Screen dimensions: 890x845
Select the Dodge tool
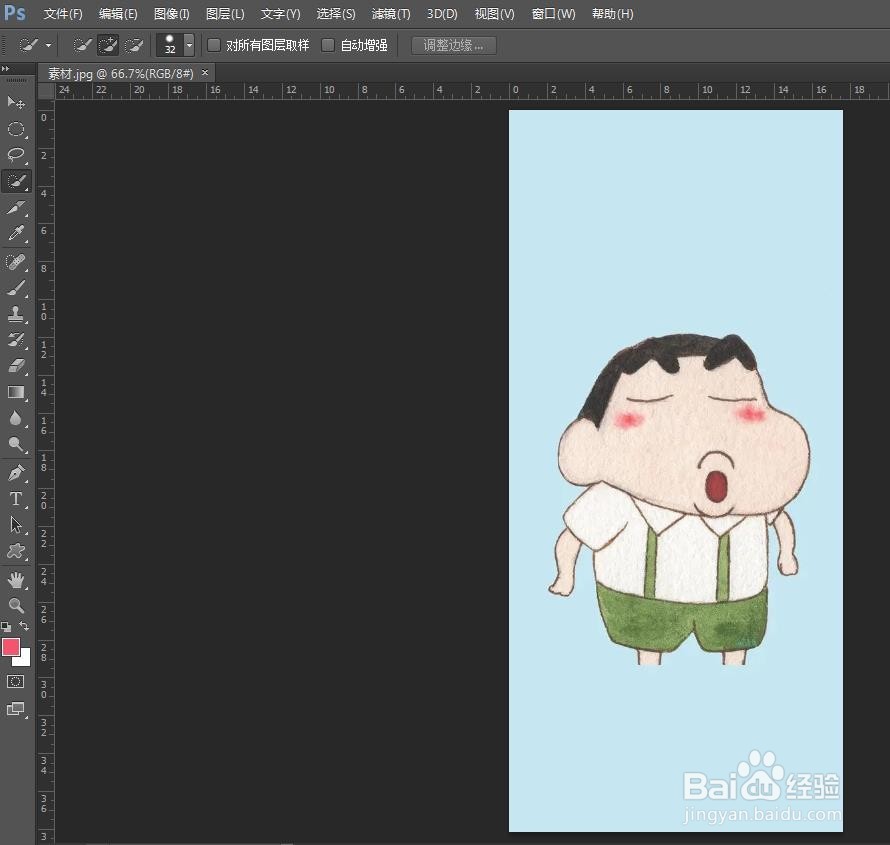(16, 444)
